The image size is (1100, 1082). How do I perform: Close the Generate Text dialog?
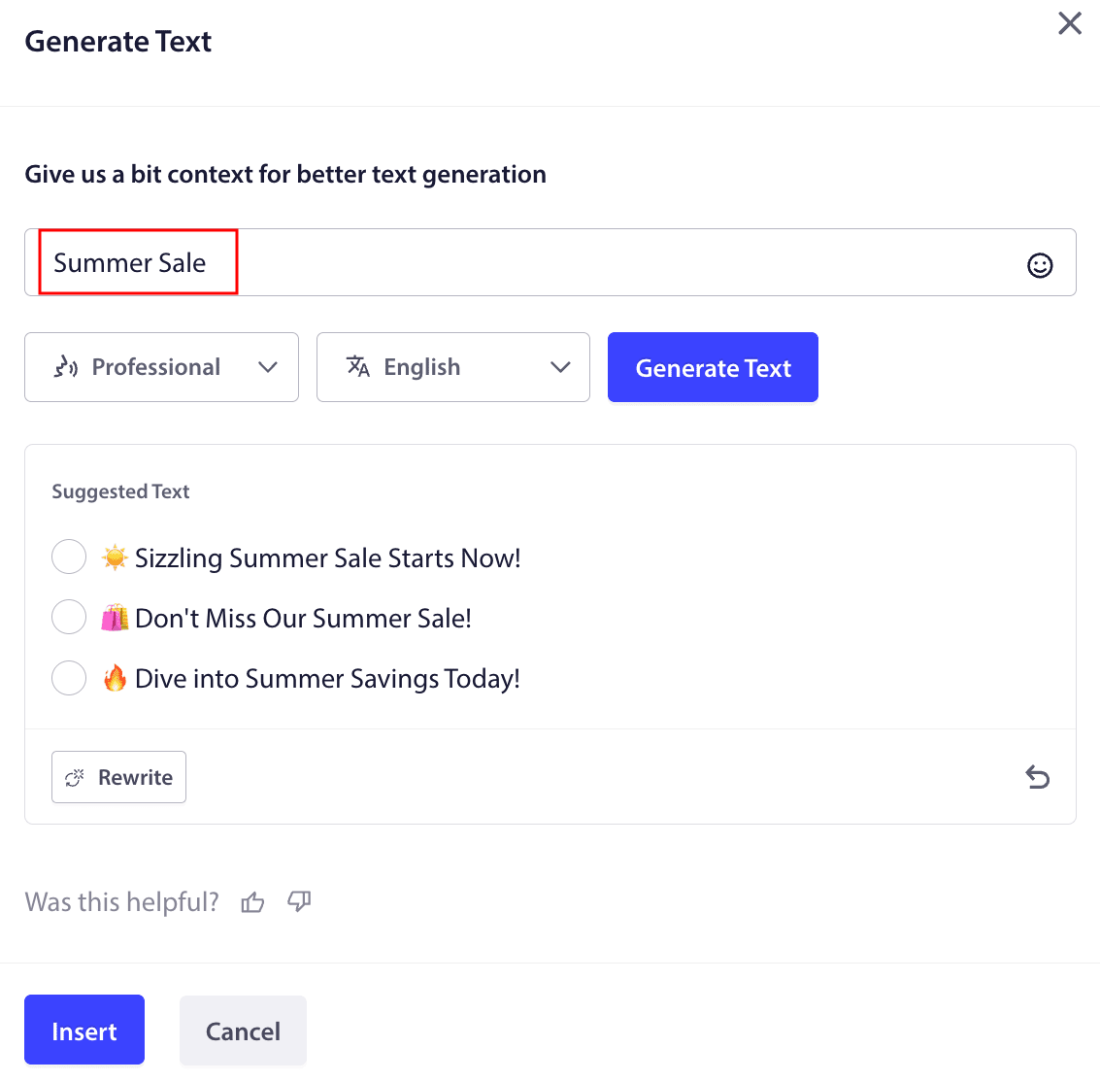click(x=1070, y=24)
